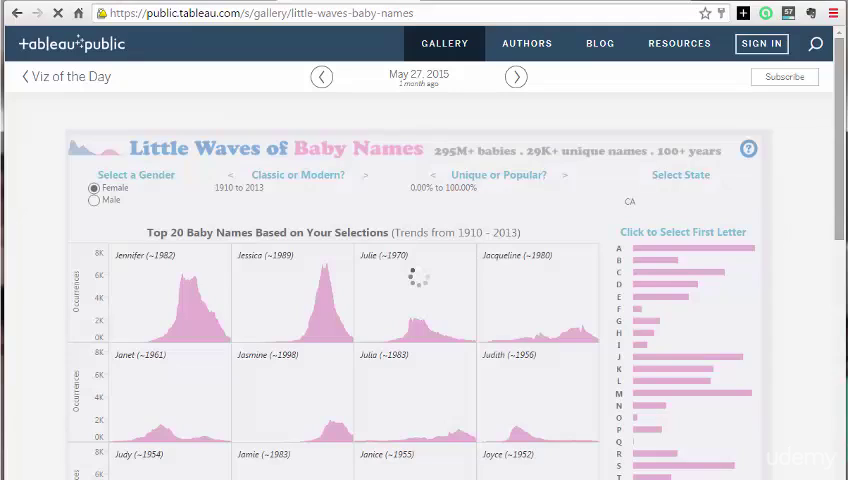Click the Jacqueline (~1980) chart
The width and height of the screenshot is (848, 480).
(538, 294)
